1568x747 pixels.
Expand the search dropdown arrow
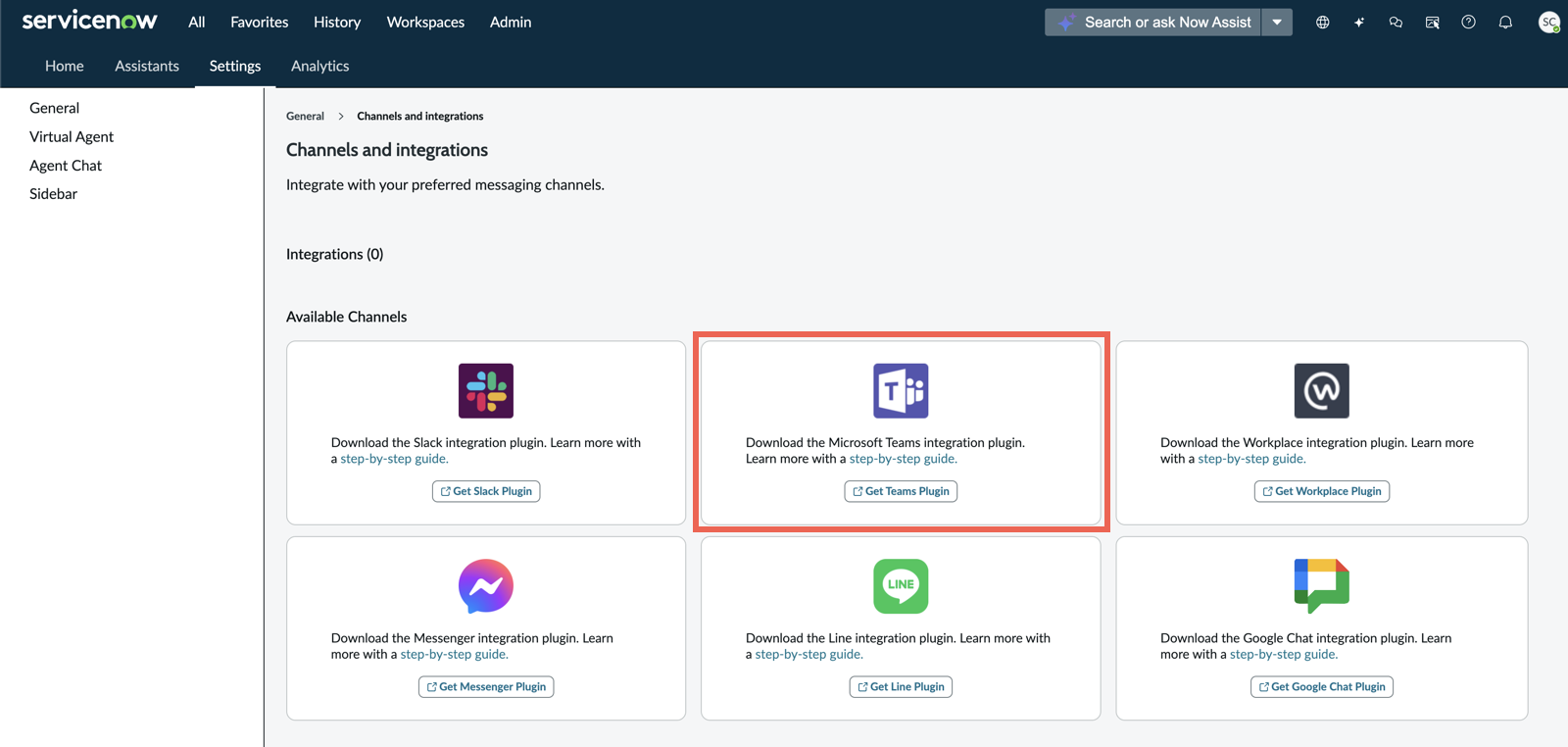1277,22
